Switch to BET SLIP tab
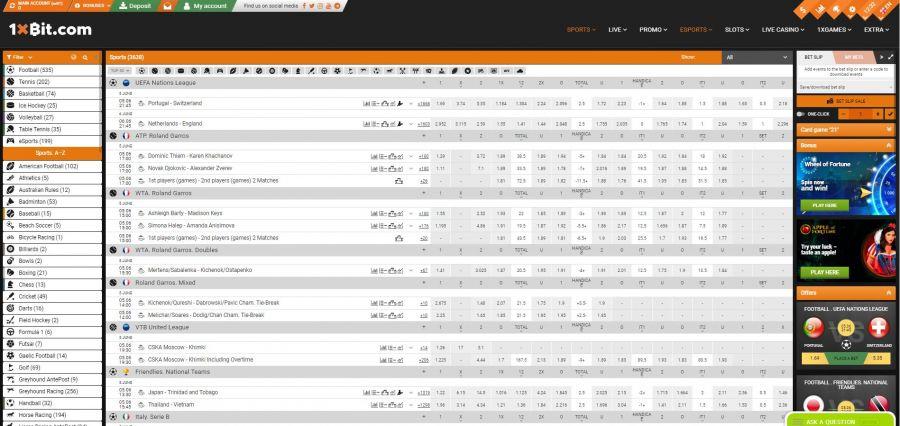This screenshot has height=426, width=900. [x=813, y=57]
